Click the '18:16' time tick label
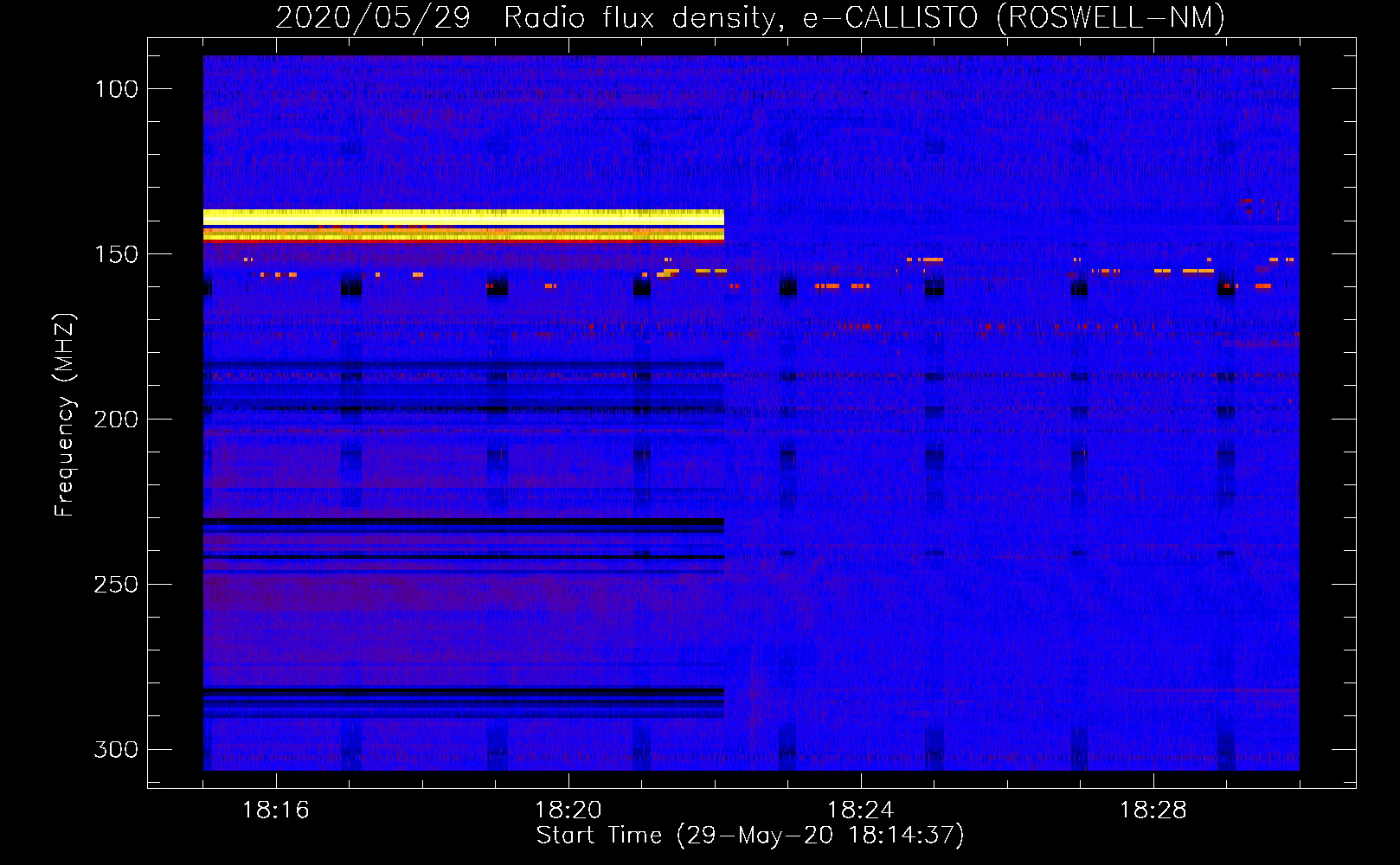 tap(276, 811)
